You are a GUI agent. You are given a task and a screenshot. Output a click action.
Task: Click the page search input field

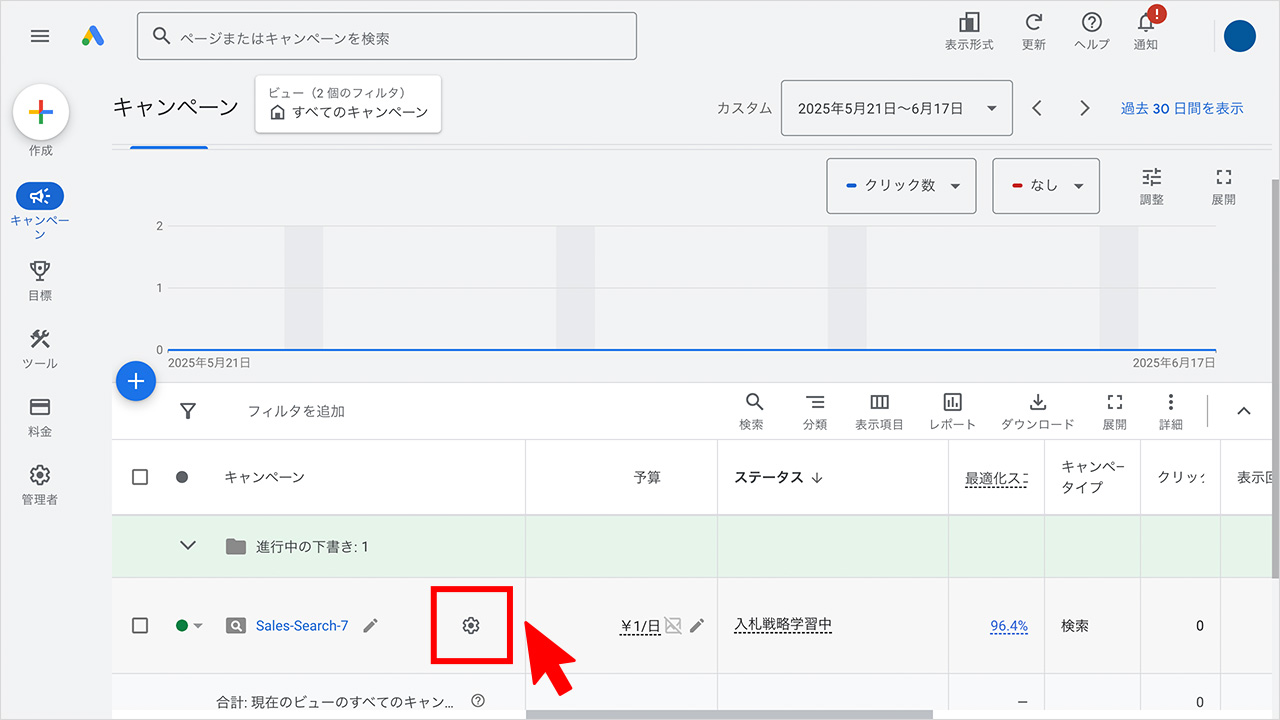click(x=387, y=35)
